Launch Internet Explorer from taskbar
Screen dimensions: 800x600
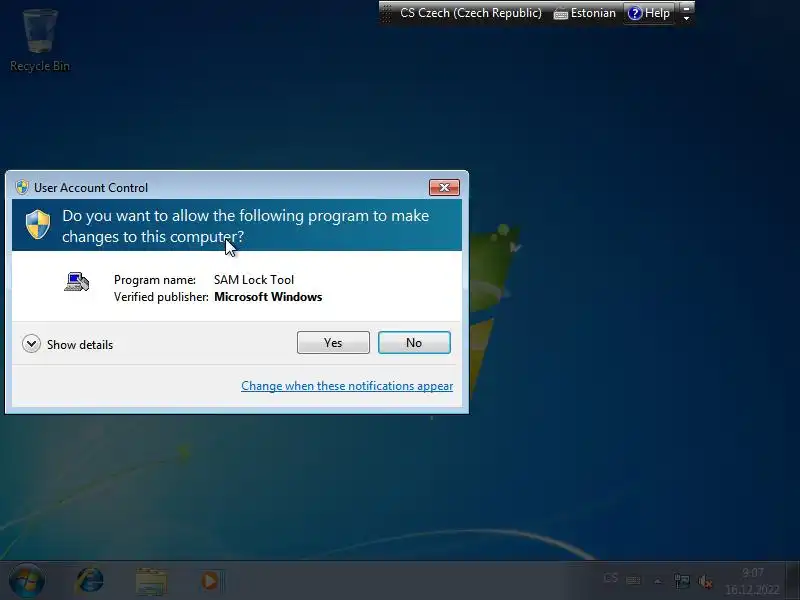click(90, 581)
